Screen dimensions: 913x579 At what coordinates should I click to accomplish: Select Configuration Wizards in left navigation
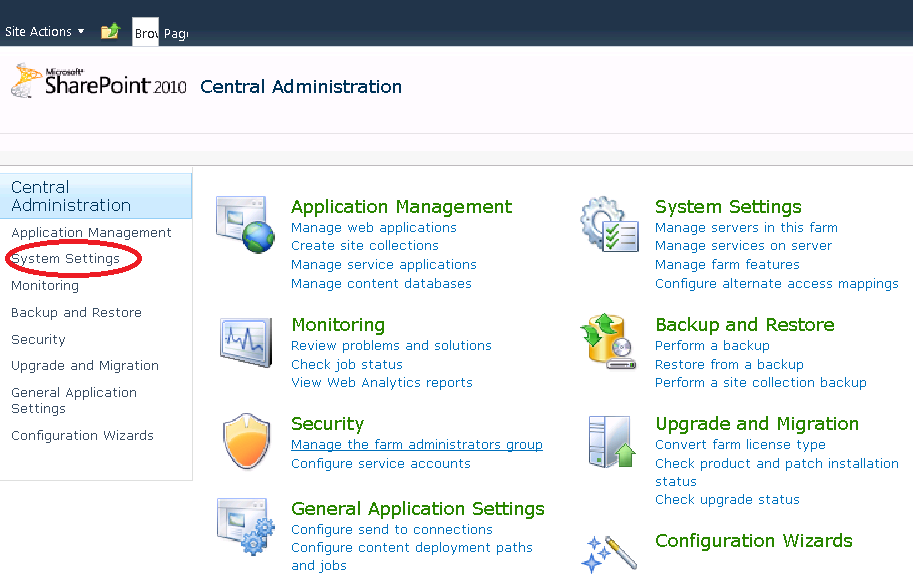82,435
